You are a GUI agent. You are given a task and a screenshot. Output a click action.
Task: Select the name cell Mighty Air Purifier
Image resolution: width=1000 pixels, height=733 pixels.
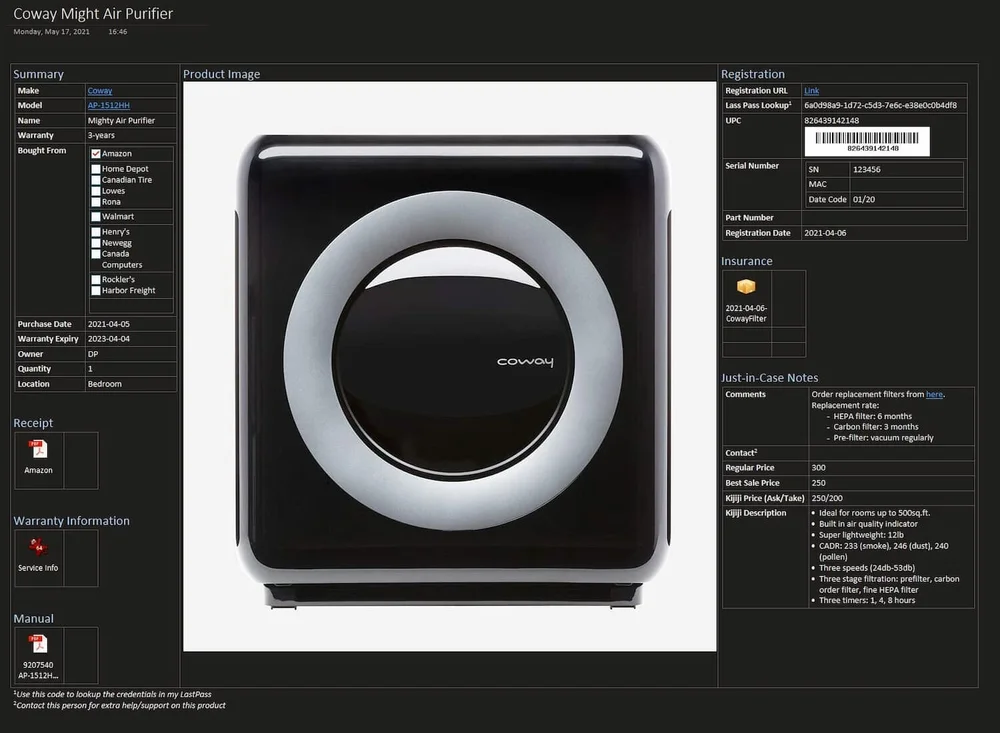(x=121, y=121)
